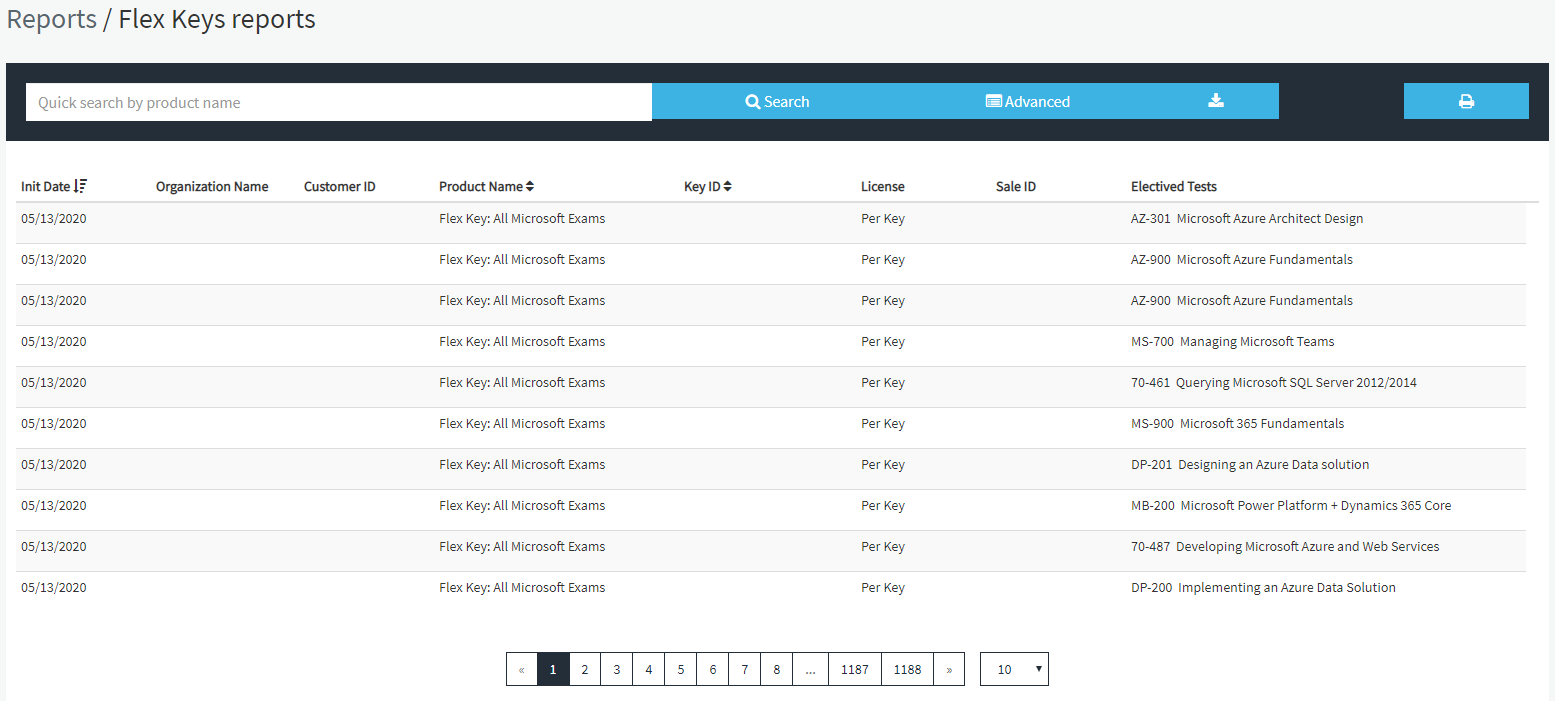Click the Flex Keys reports page title
The height and width of the screenshot is (701, 1555).
click(x=217, y=19)
